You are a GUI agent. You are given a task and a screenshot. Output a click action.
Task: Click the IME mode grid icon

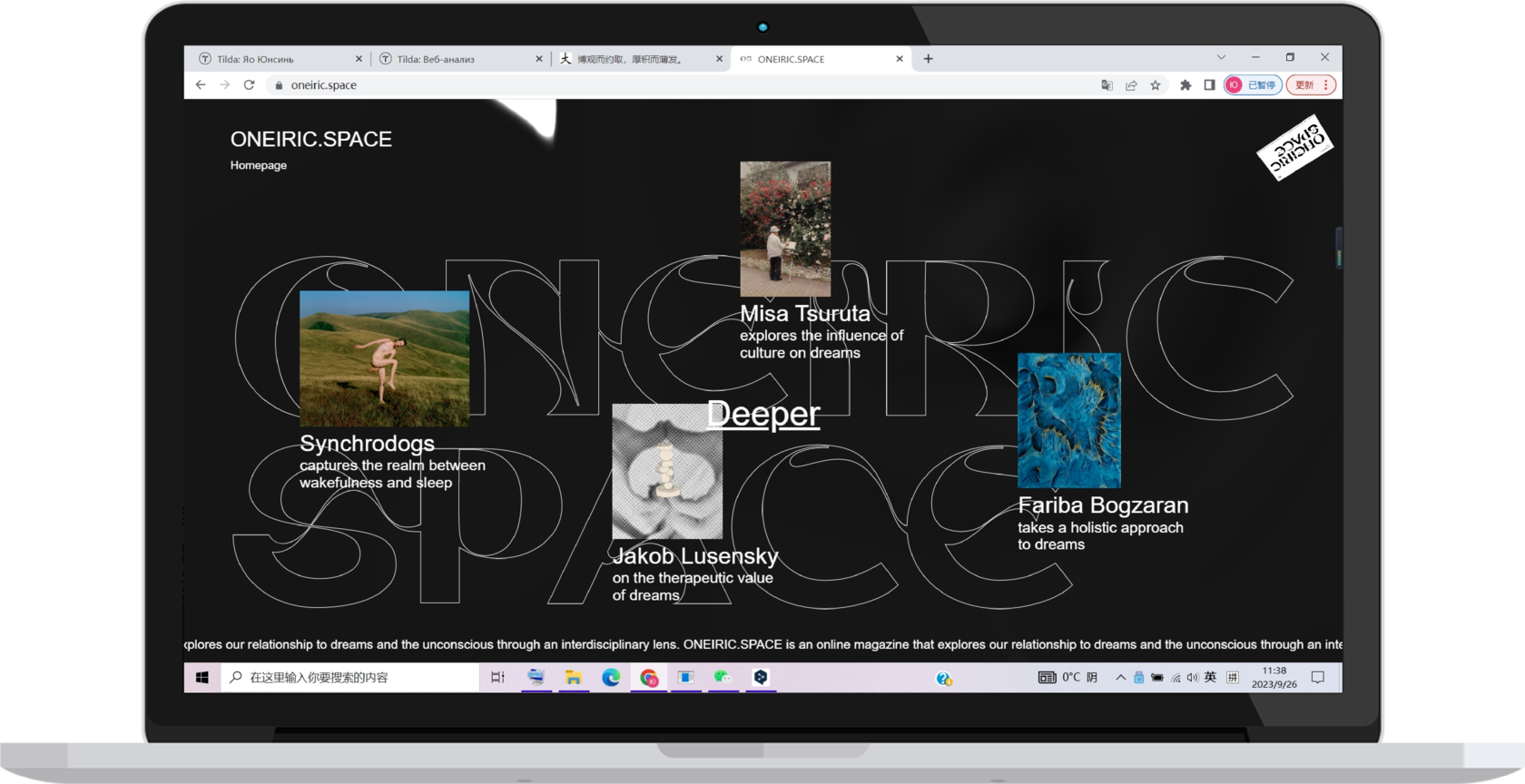tap(1232, 678)
